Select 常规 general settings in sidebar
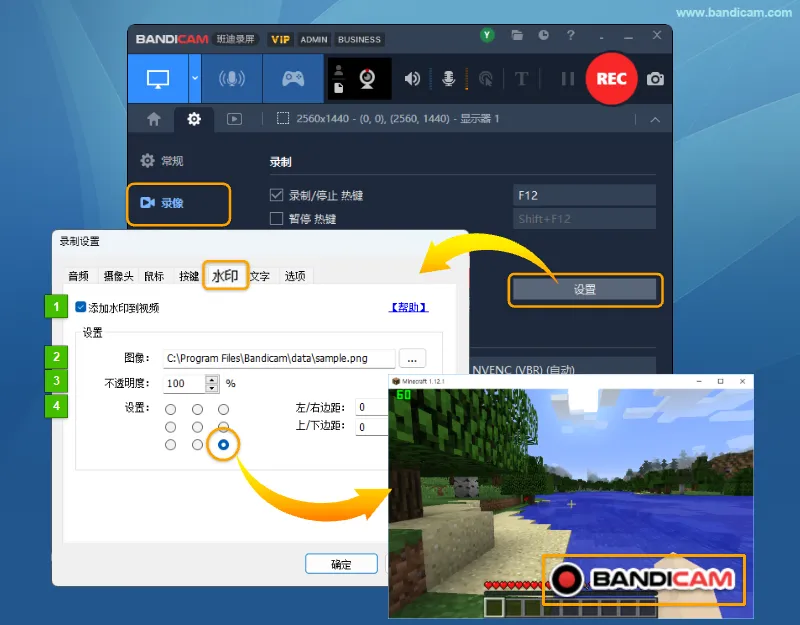This screenshot has width=800, height=625. 162,161
